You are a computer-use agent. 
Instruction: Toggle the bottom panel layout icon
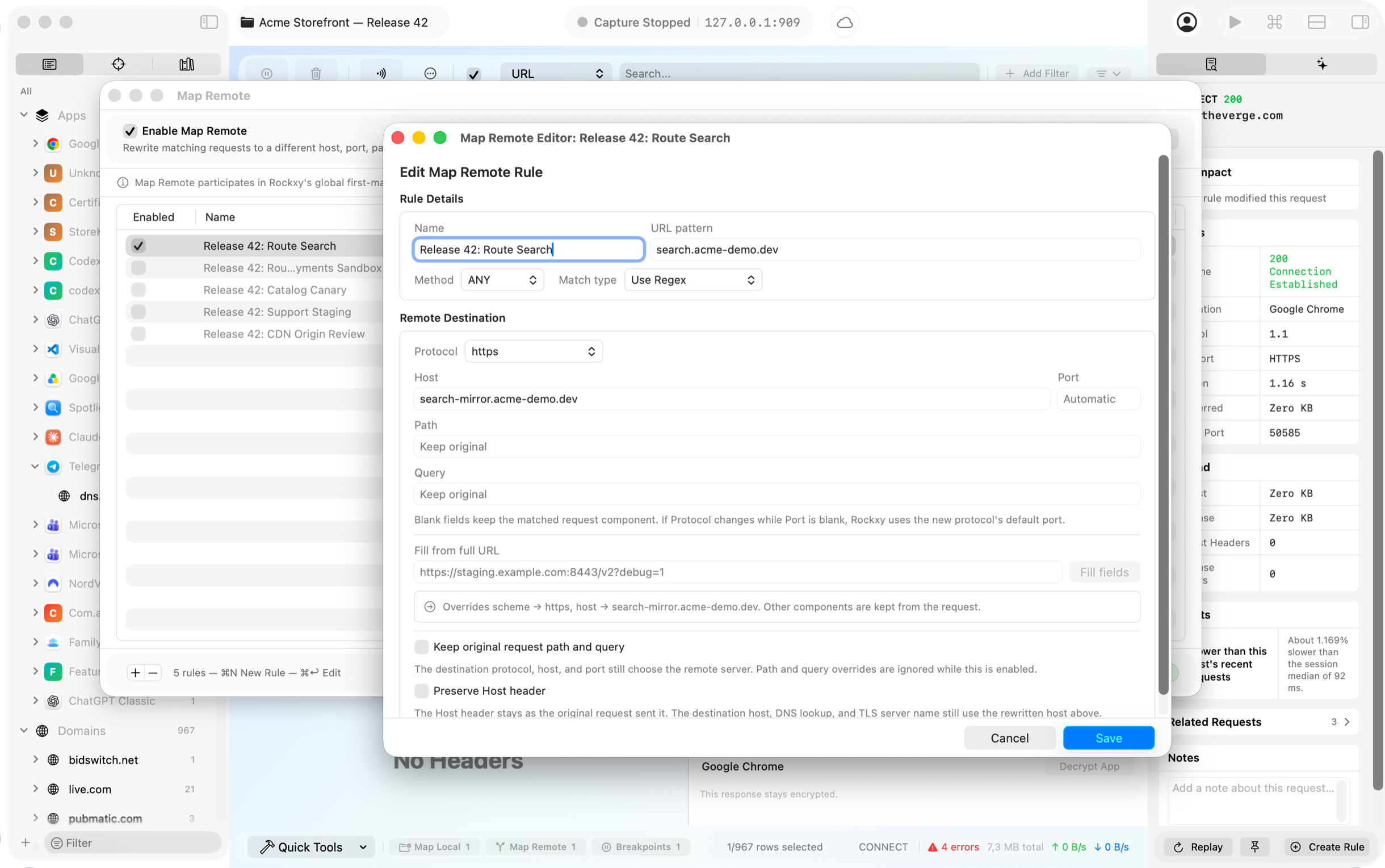coord(1317,22)
